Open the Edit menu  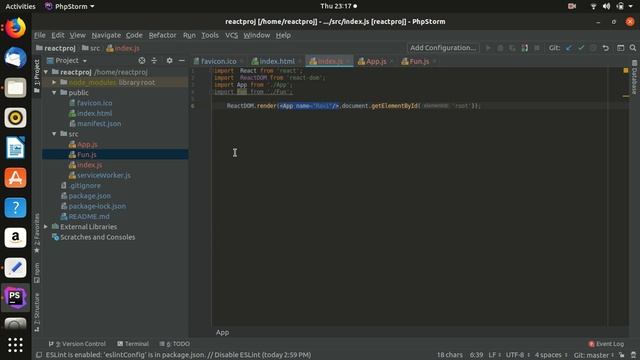(58, 35)
